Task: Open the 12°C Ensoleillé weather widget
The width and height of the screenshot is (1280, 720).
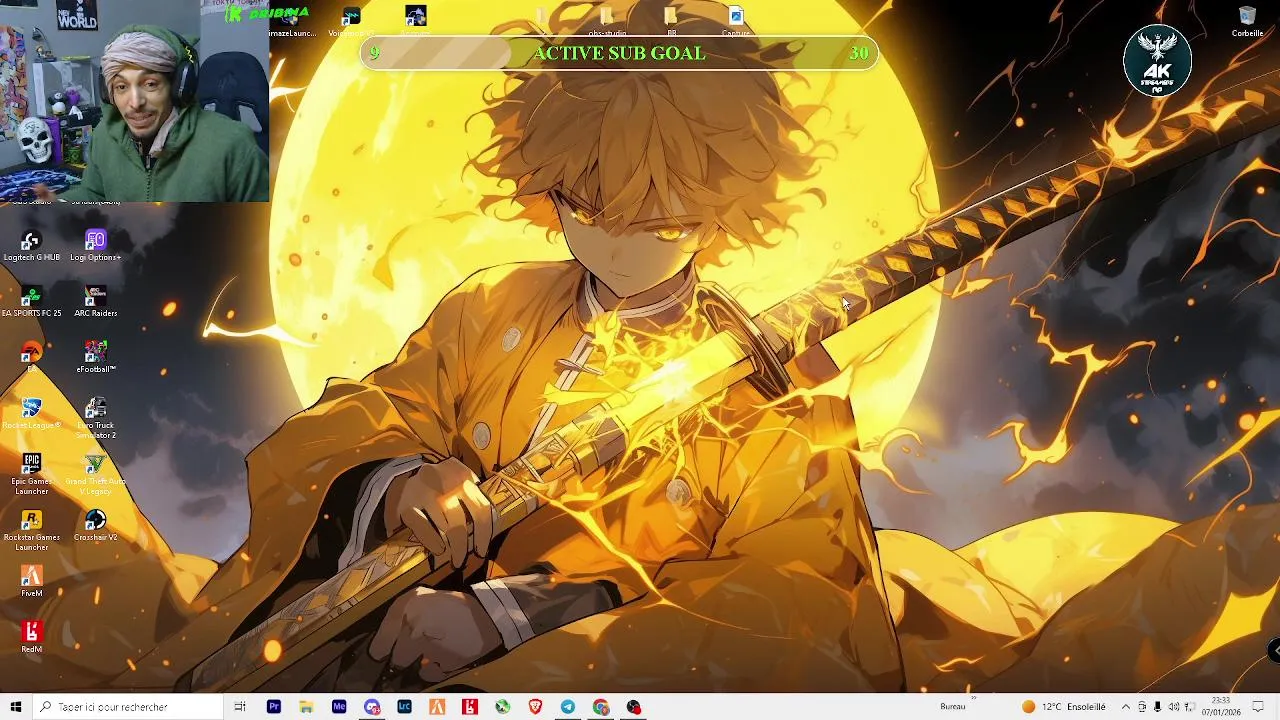Action: pyautogui.click(x=1062, y=707)
